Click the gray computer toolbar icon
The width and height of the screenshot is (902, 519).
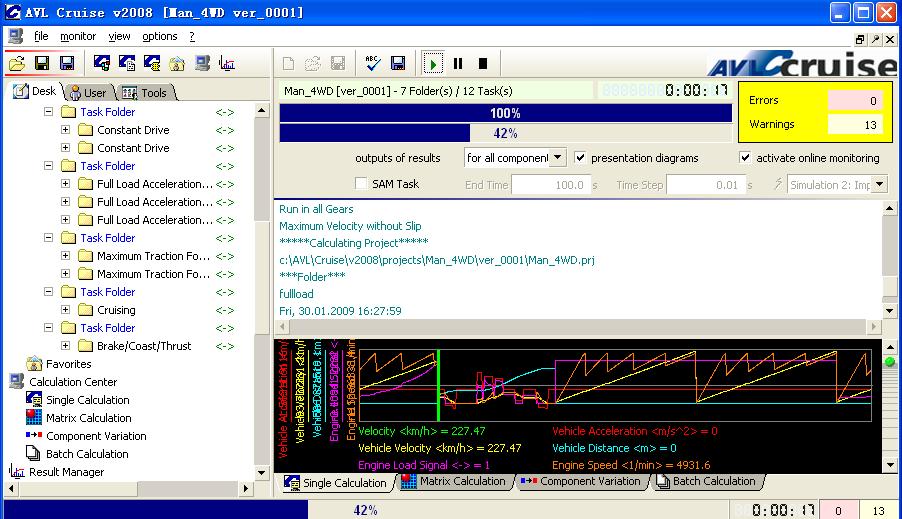pyautogui.click(x=202, y=63)
